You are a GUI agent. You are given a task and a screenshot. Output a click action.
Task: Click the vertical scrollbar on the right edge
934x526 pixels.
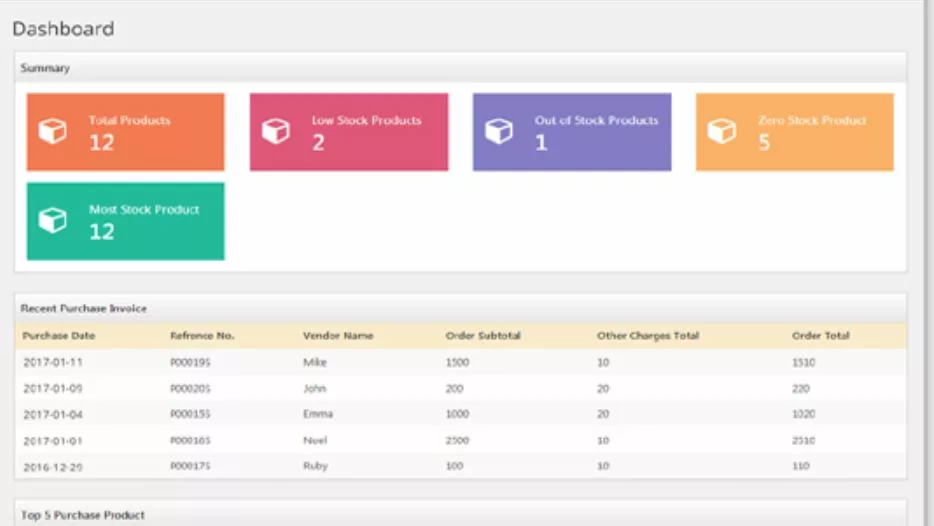pos(929,263)
